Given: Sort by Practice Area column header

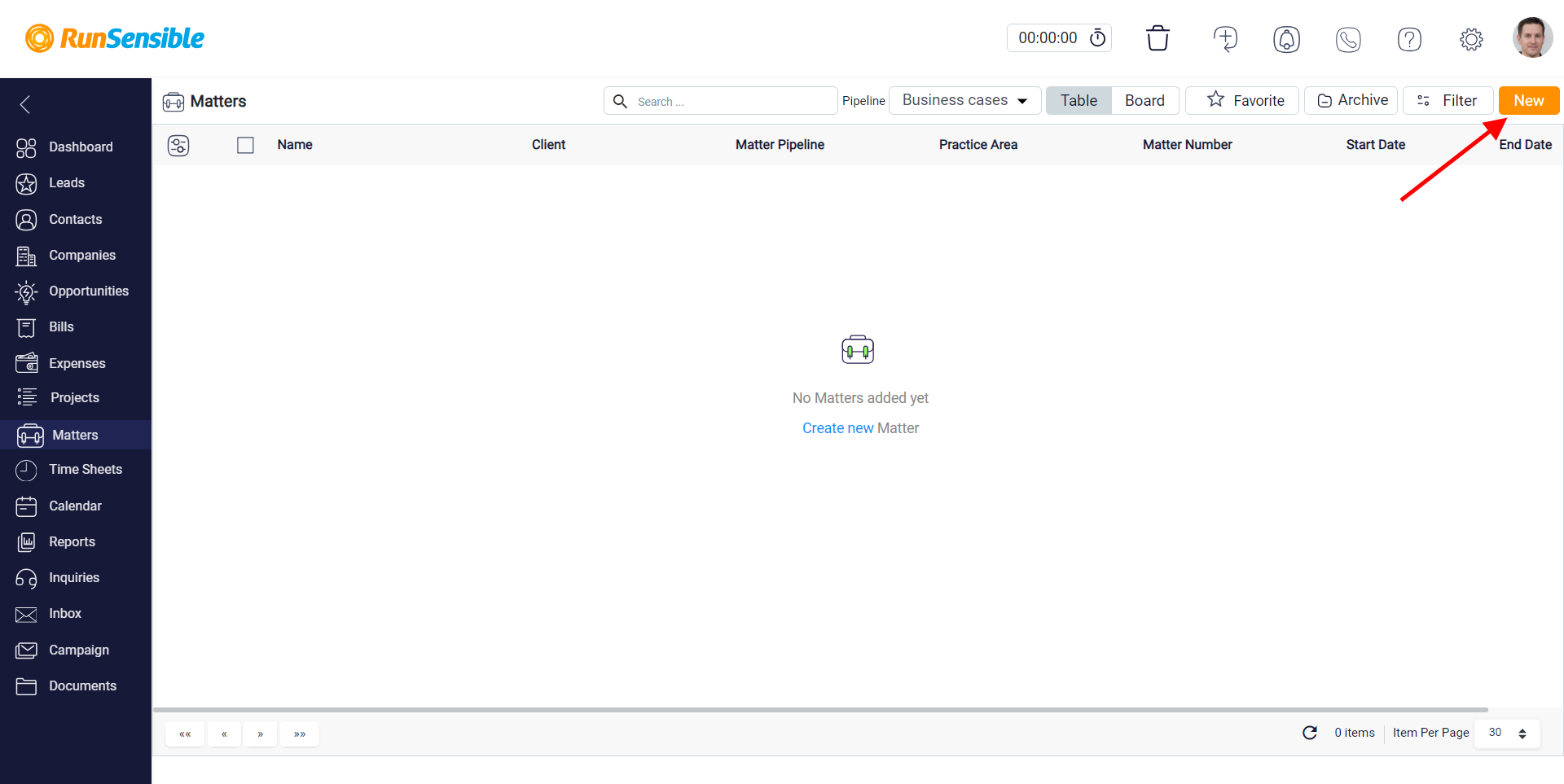Looking at the screenshot, I should [x=978, y=145].
